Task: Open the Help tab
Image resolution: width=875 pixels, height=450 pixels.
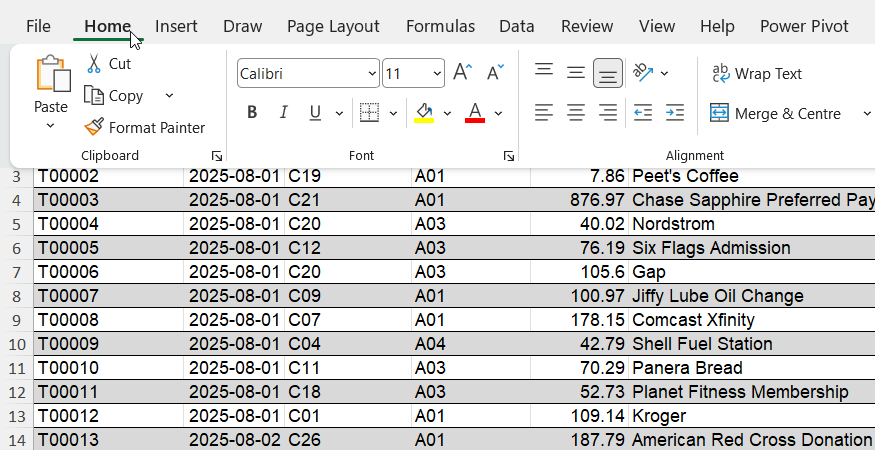Action: pyautogui.click(x=717, y=26)
